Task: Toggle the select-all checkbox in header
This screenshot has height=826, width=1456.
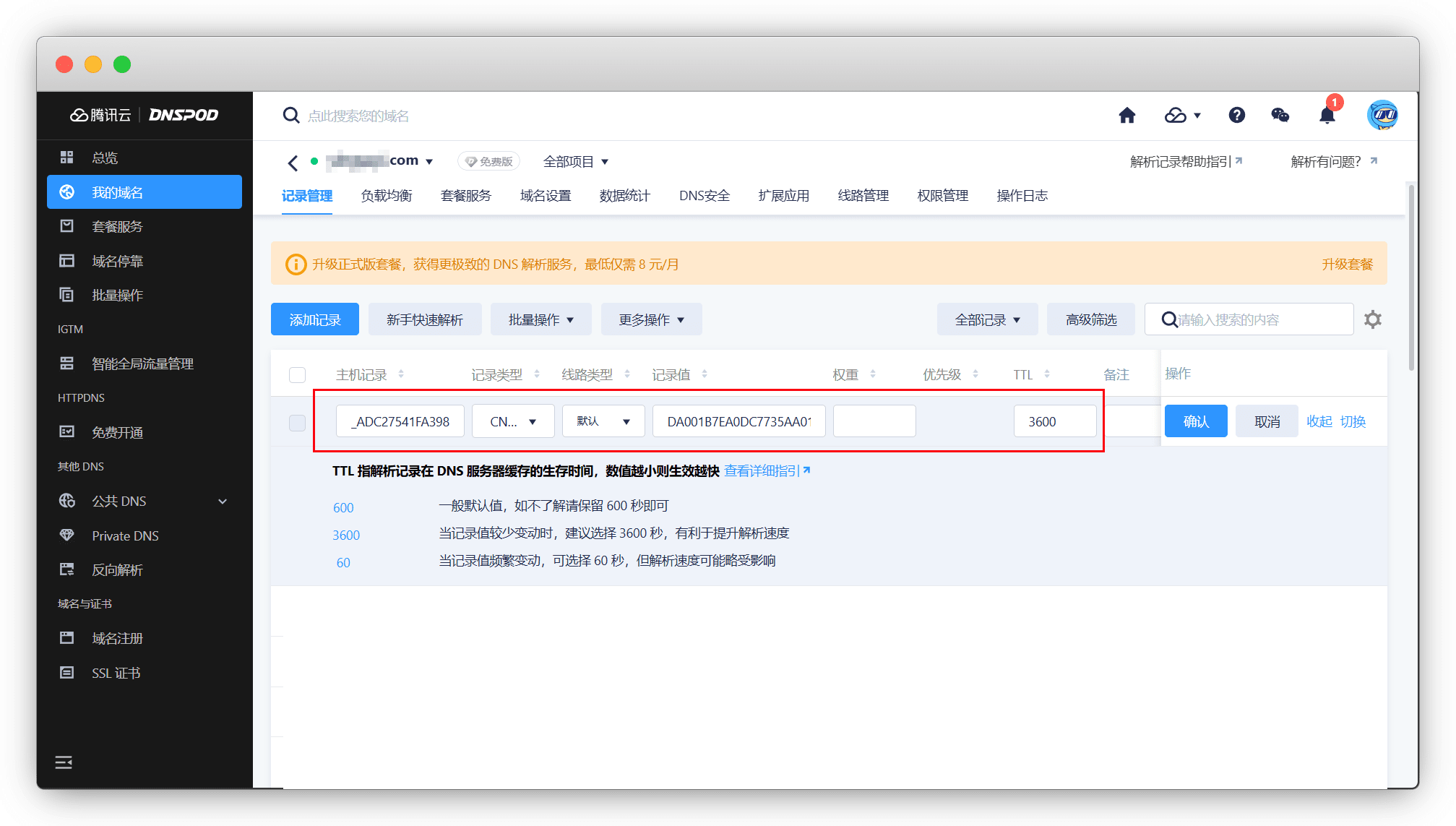Action: coord(297,375)
